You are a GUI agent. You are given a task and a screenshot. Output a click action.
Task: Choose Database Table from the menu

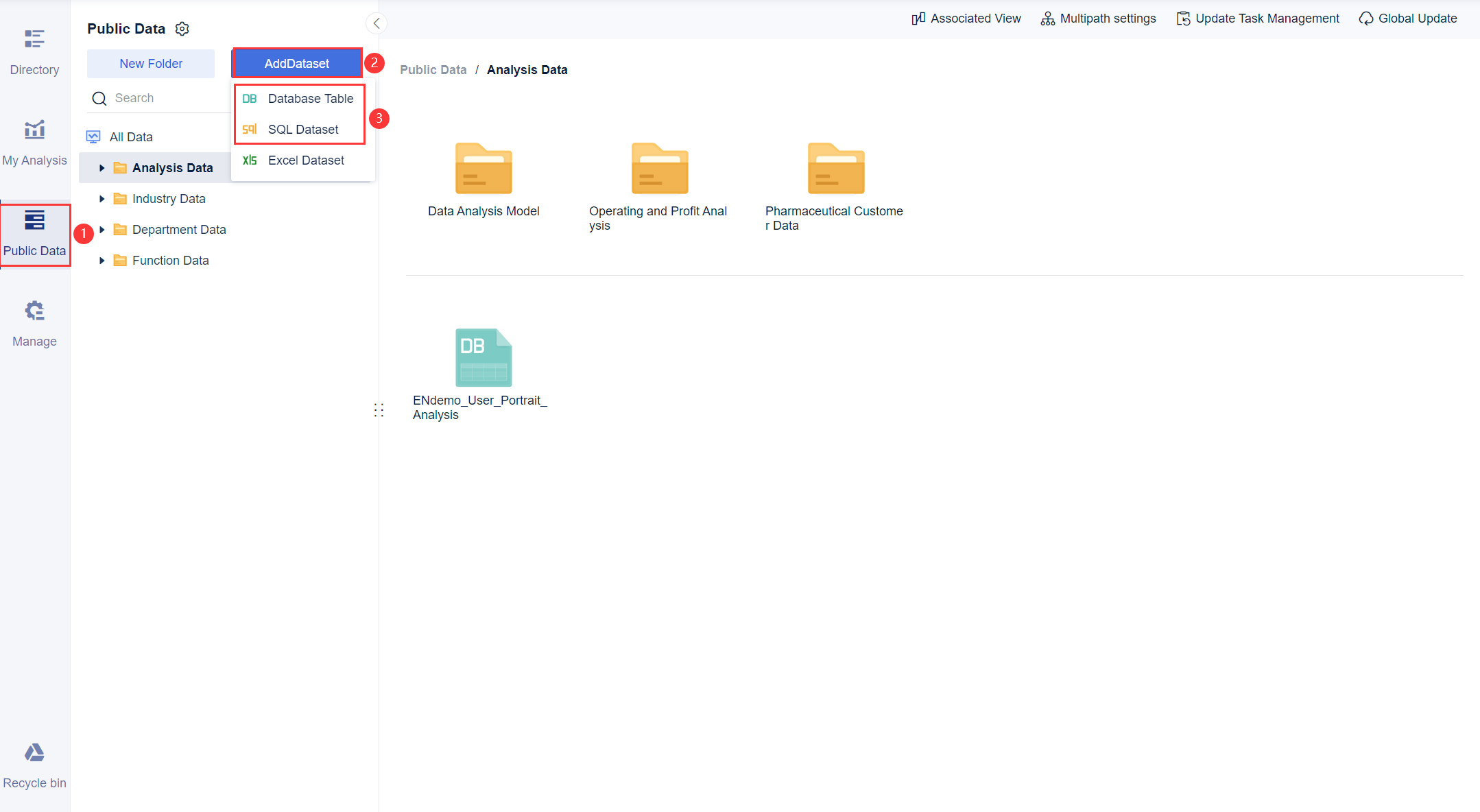[x=302, y=99]
